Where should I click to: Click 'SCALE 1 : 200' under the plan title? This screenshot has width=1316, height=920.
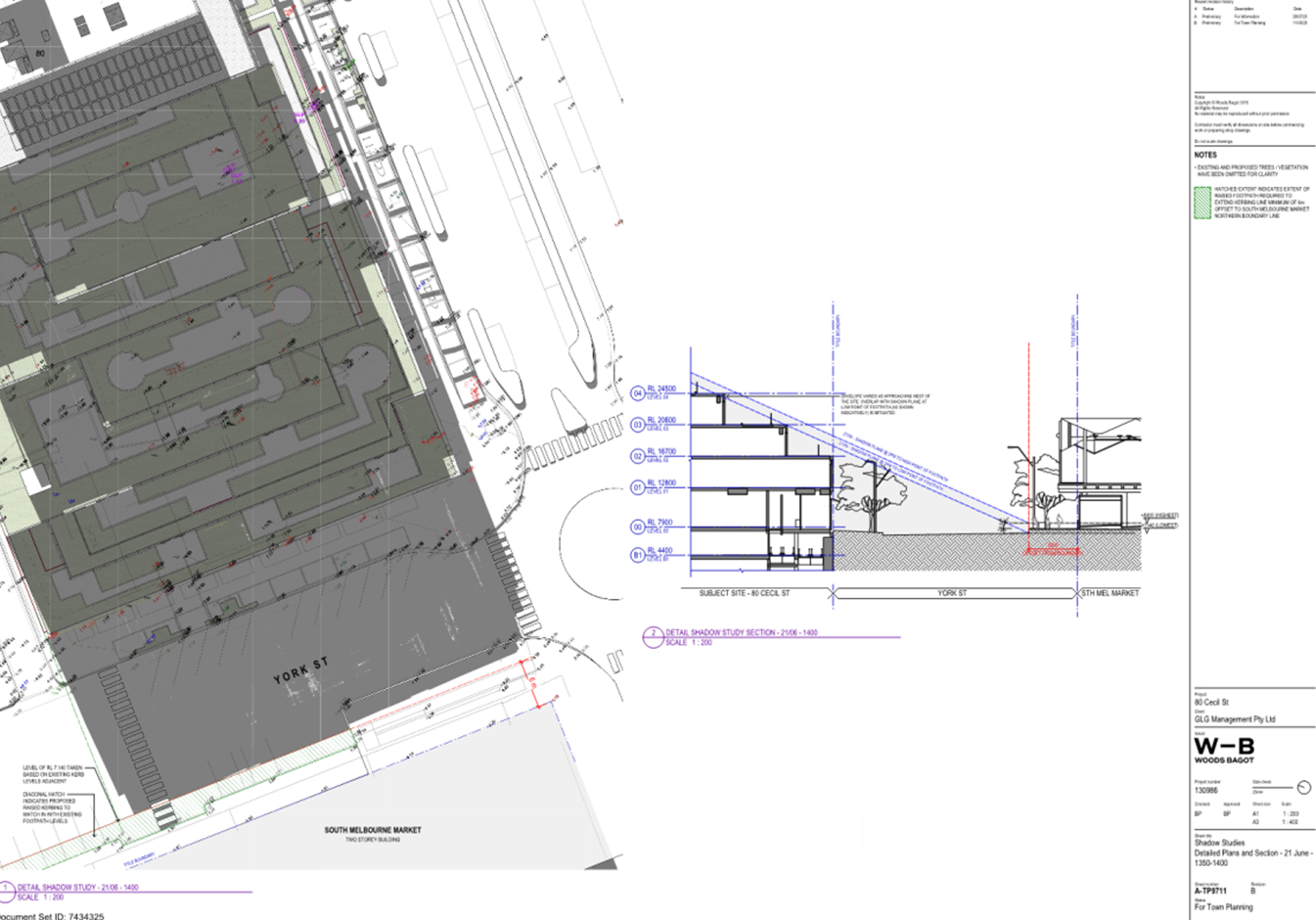click(x=40, y=897)
